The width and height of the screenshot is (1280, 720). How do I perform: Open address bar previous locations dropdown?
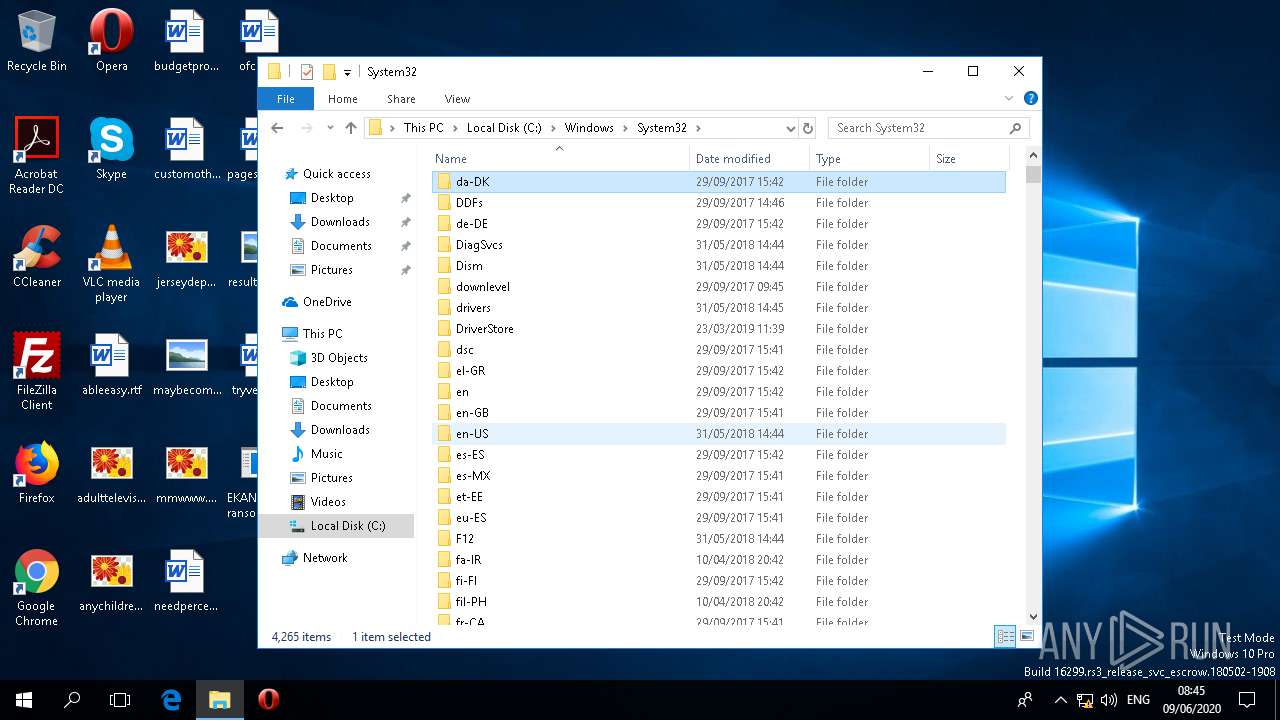[x=790, y=128]
